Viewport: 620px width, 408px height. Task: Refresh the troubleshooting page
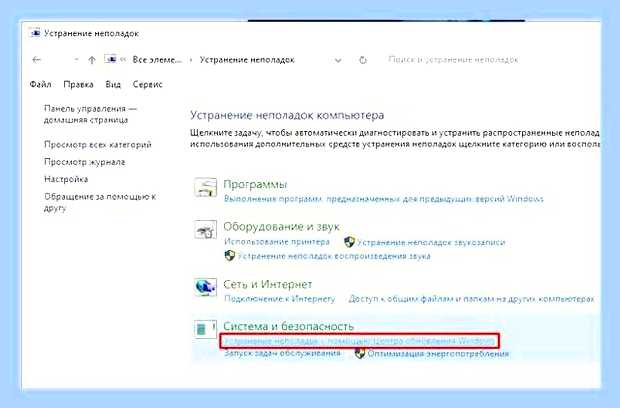pos(363,60)
